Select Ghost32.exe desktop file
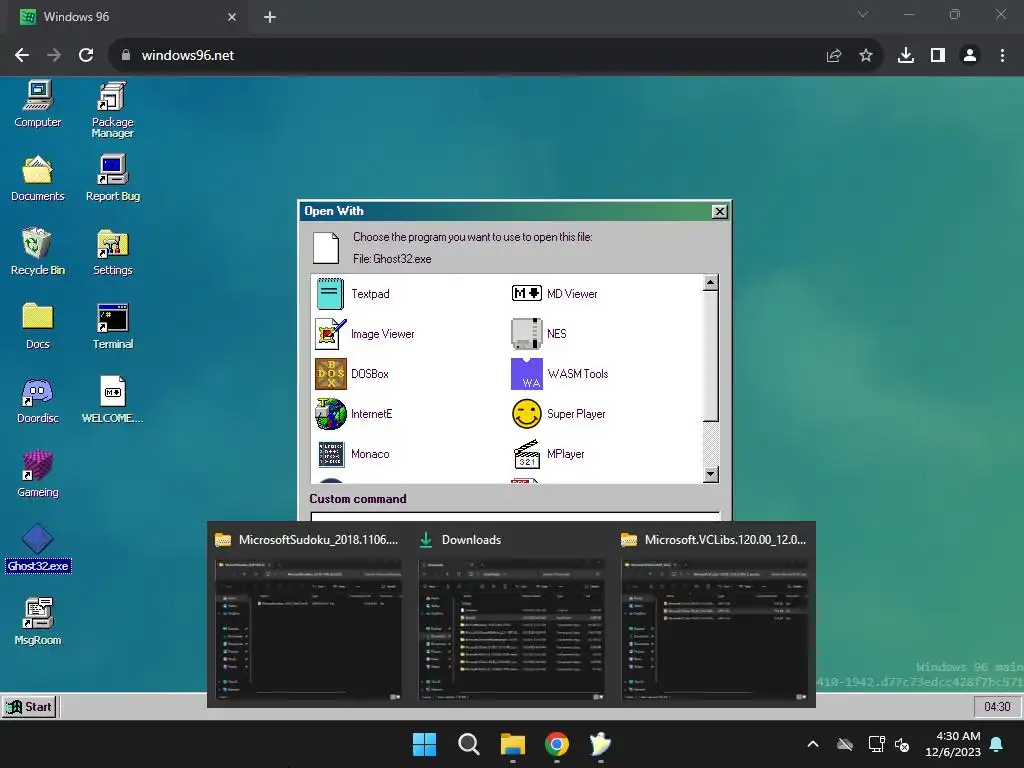The width and height of the screenshot is (1024, 768). pos(37,549)
